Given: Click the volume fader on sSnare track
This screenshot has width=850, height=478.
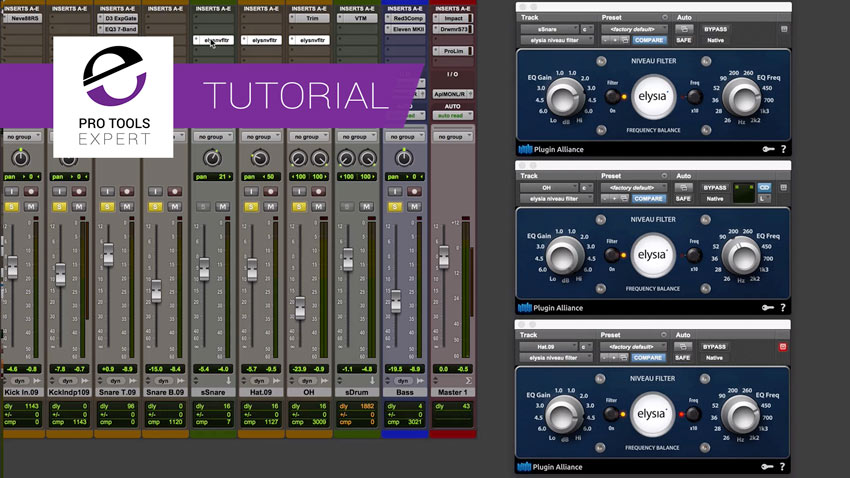Looking at the screenshot, I should click(204, 269).
